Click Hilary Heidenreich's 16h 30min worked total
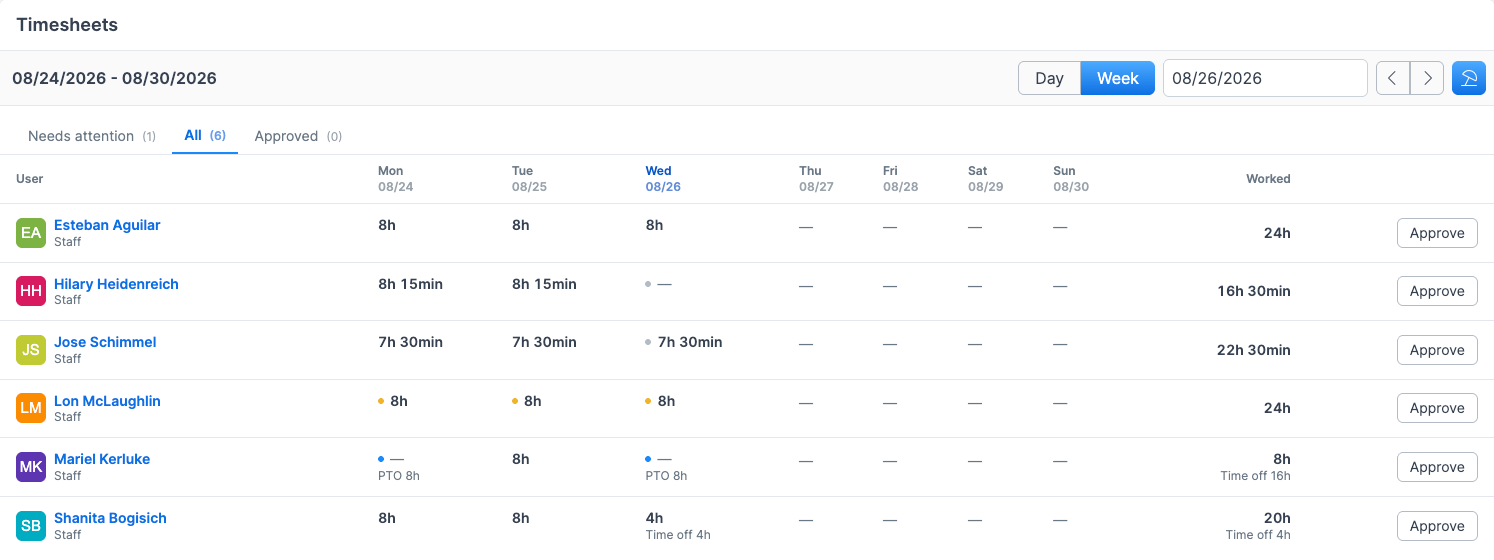The height and width of the screenshot is (560, 1494). (x=1254, y=291)
